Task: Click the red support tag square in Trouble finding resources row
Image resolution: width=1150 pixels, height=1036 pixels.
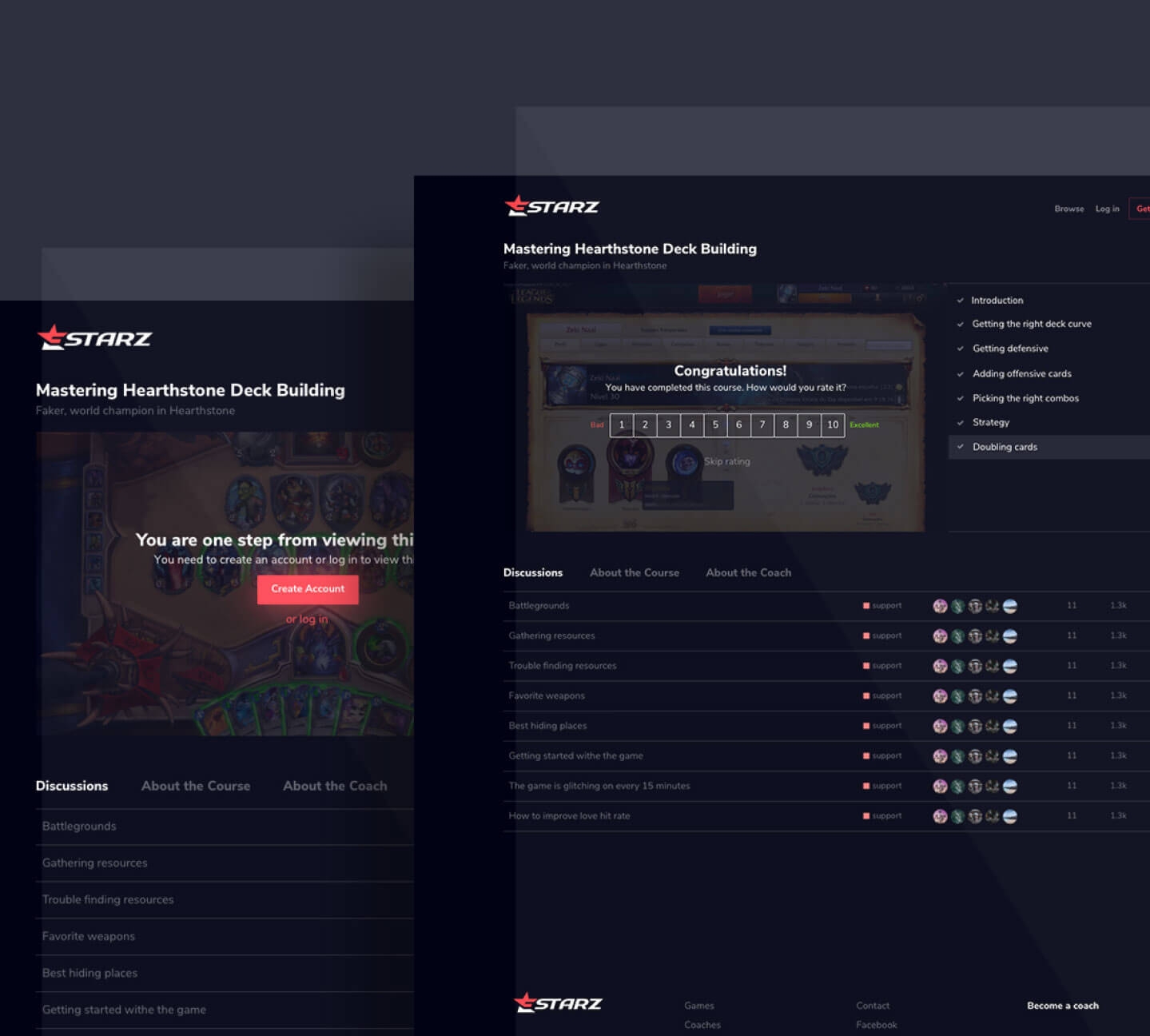Action: [866, 666]
